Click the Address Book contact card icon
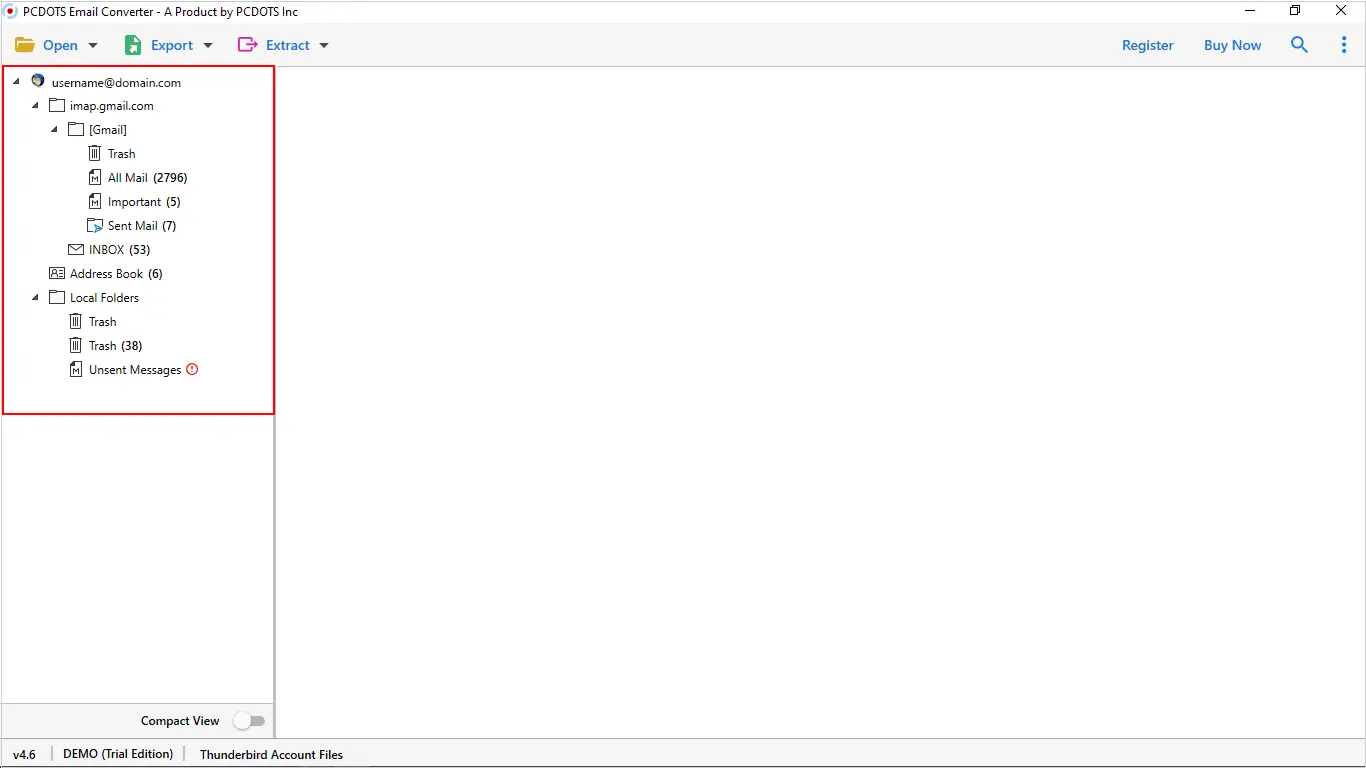The width and height of the screenshot is (1366, 768). point(57,273)
